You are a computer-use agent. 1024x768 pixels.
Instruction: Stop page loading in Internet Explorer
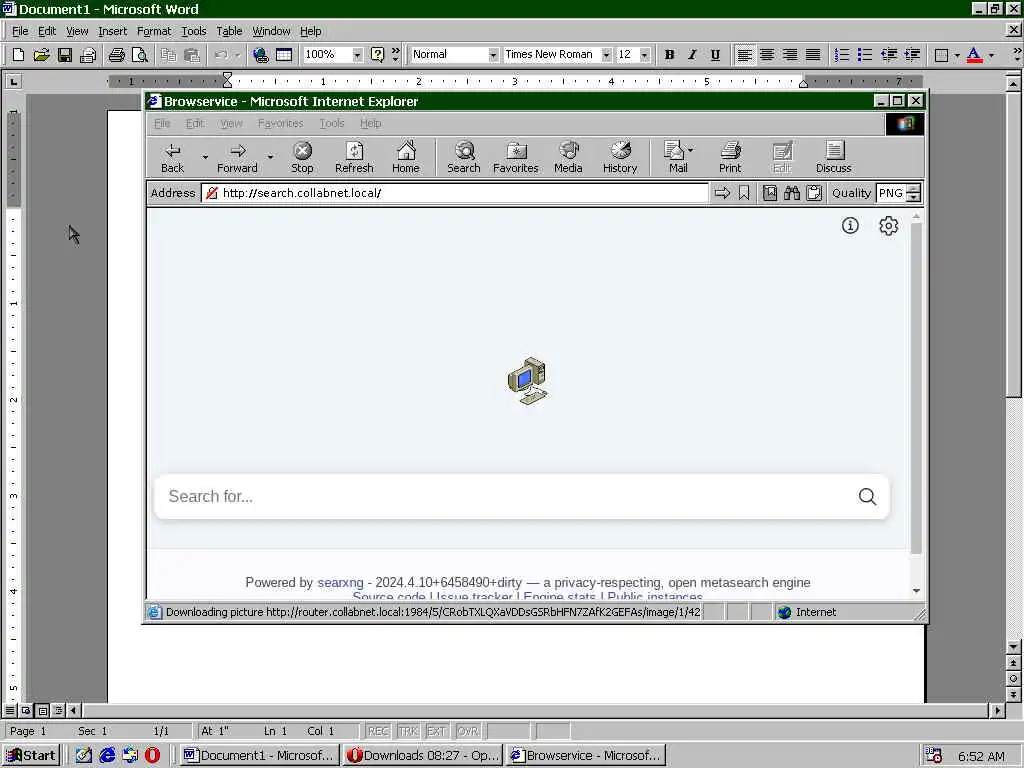(x=302, y=158)
